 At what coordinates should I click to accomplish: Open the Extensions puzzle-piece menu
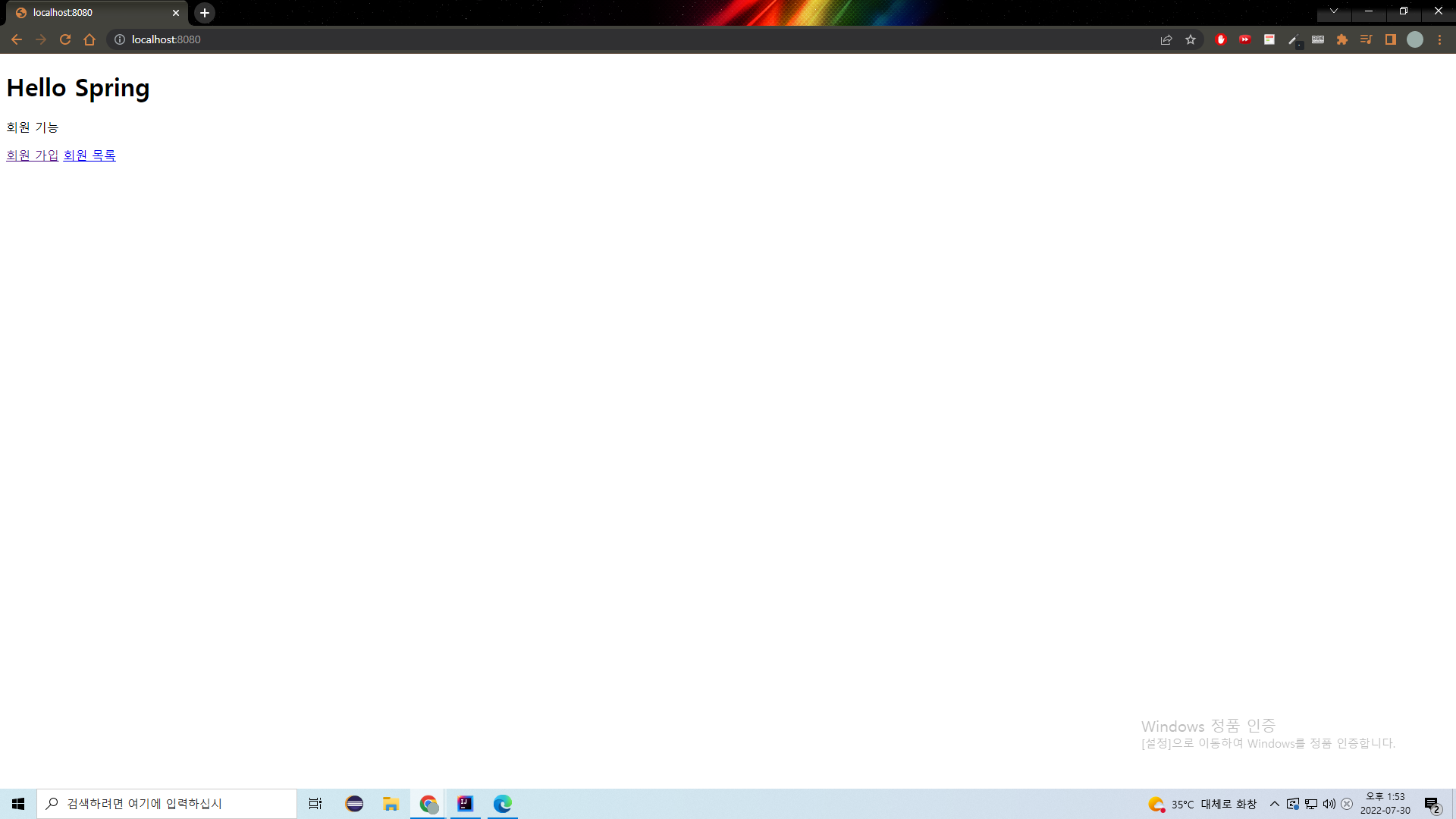[1341, 39]
